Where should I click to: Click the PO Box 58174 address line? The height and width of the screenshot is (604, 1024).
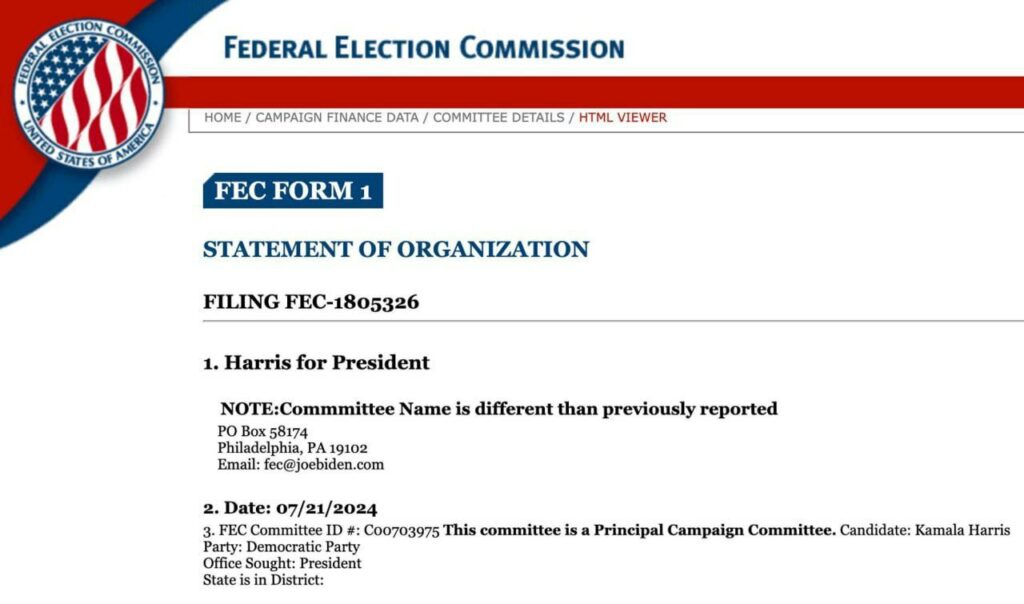coord(263,432)
